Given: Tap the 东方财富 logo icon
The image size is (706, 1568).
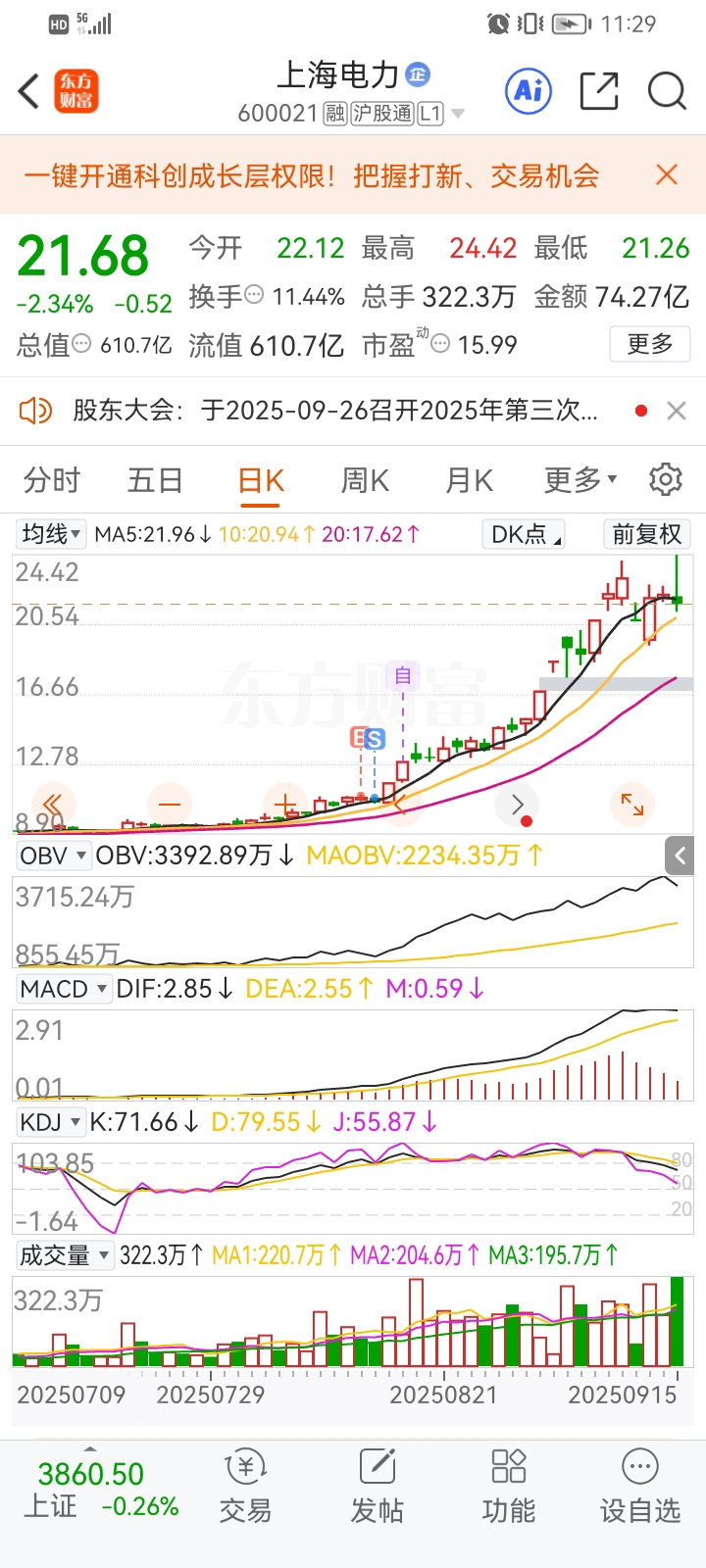Looking at the screenshot, I should coord(76,91).
